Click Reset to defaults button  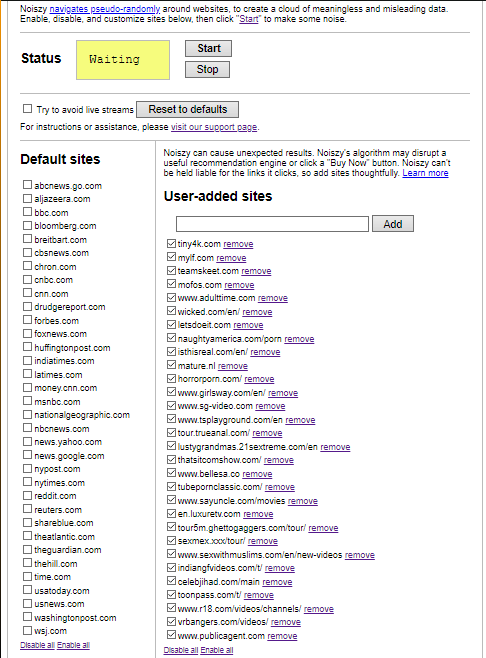(x=188, y=110)
